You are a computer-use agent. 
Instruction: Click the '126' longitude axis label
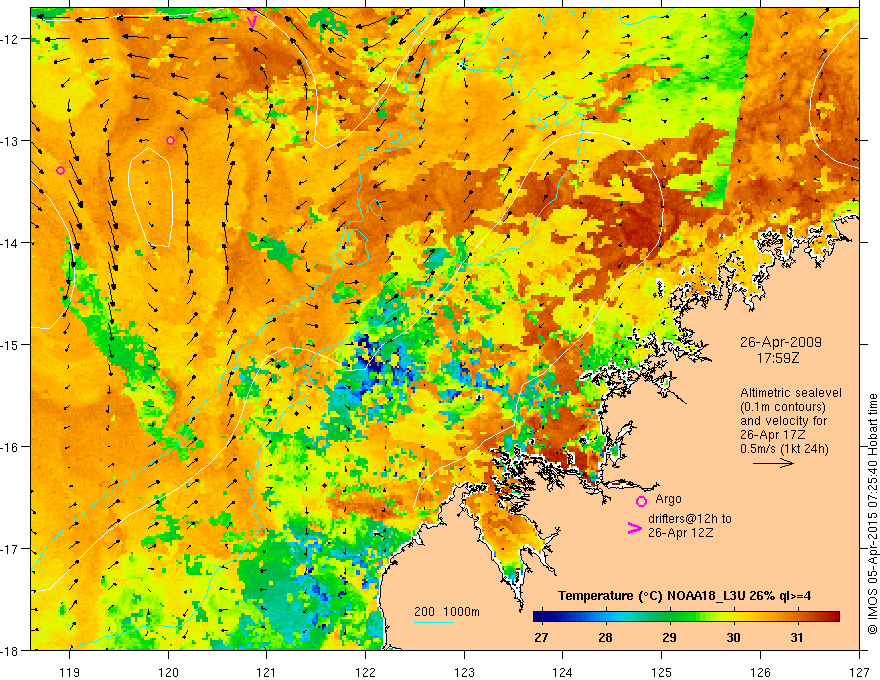(x=760, y=672)
